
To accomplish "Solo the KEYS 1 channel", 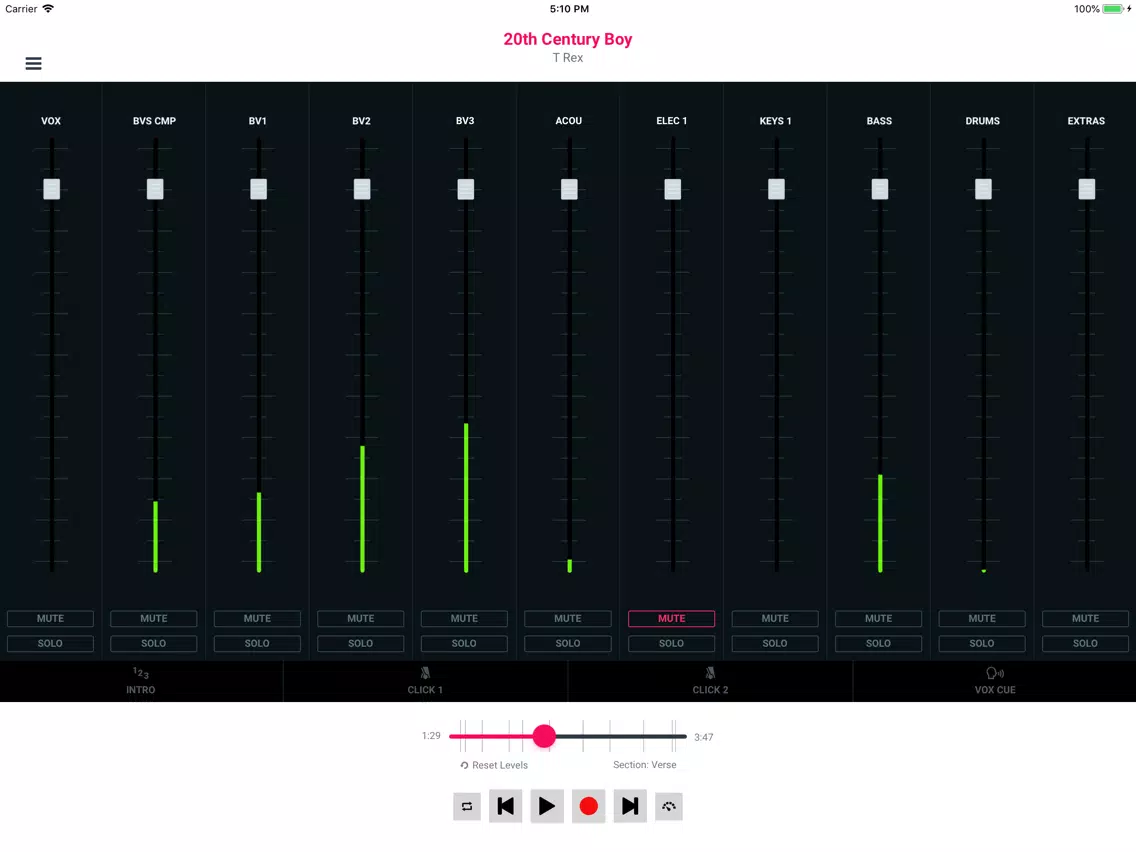I will tap(775, 643).
